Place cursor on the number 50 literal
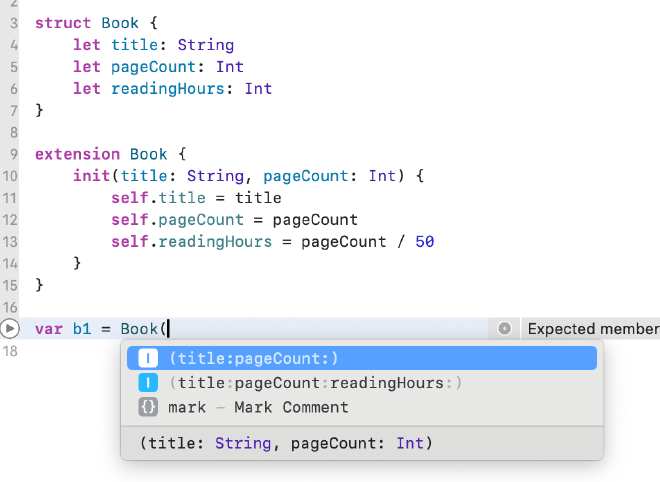The height and width of the screenshot is (482, 660). 424,242
